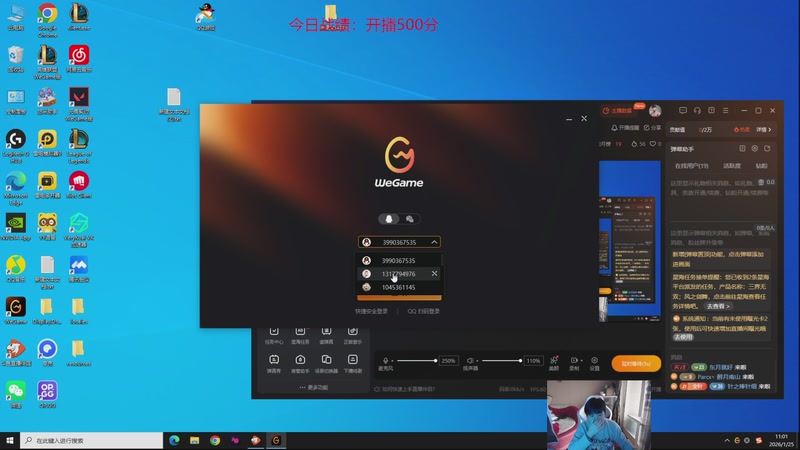
Task: Click the 250% microphone volume value
Action: 448,361
